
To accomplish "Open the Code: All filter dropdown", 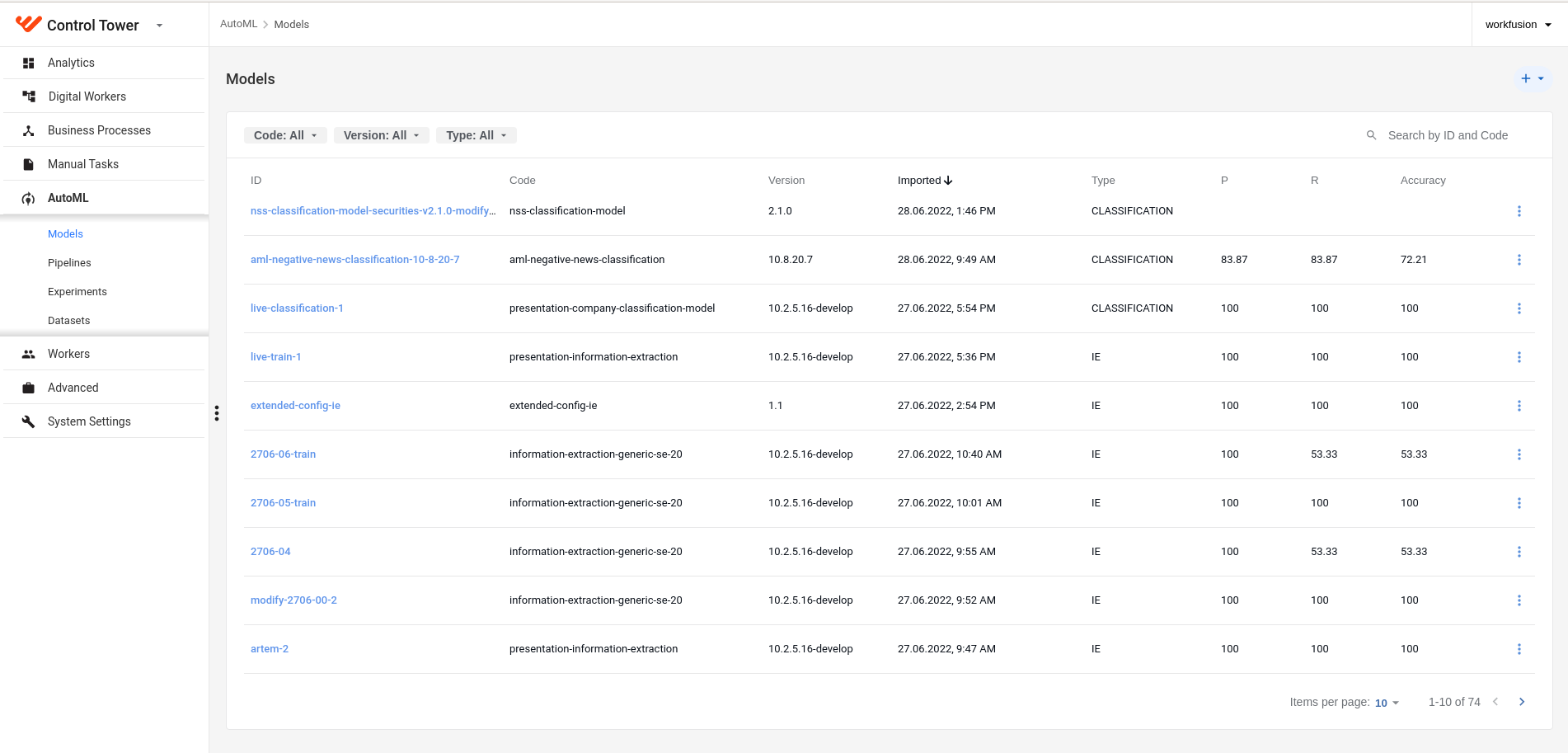I will click(285, 135).
